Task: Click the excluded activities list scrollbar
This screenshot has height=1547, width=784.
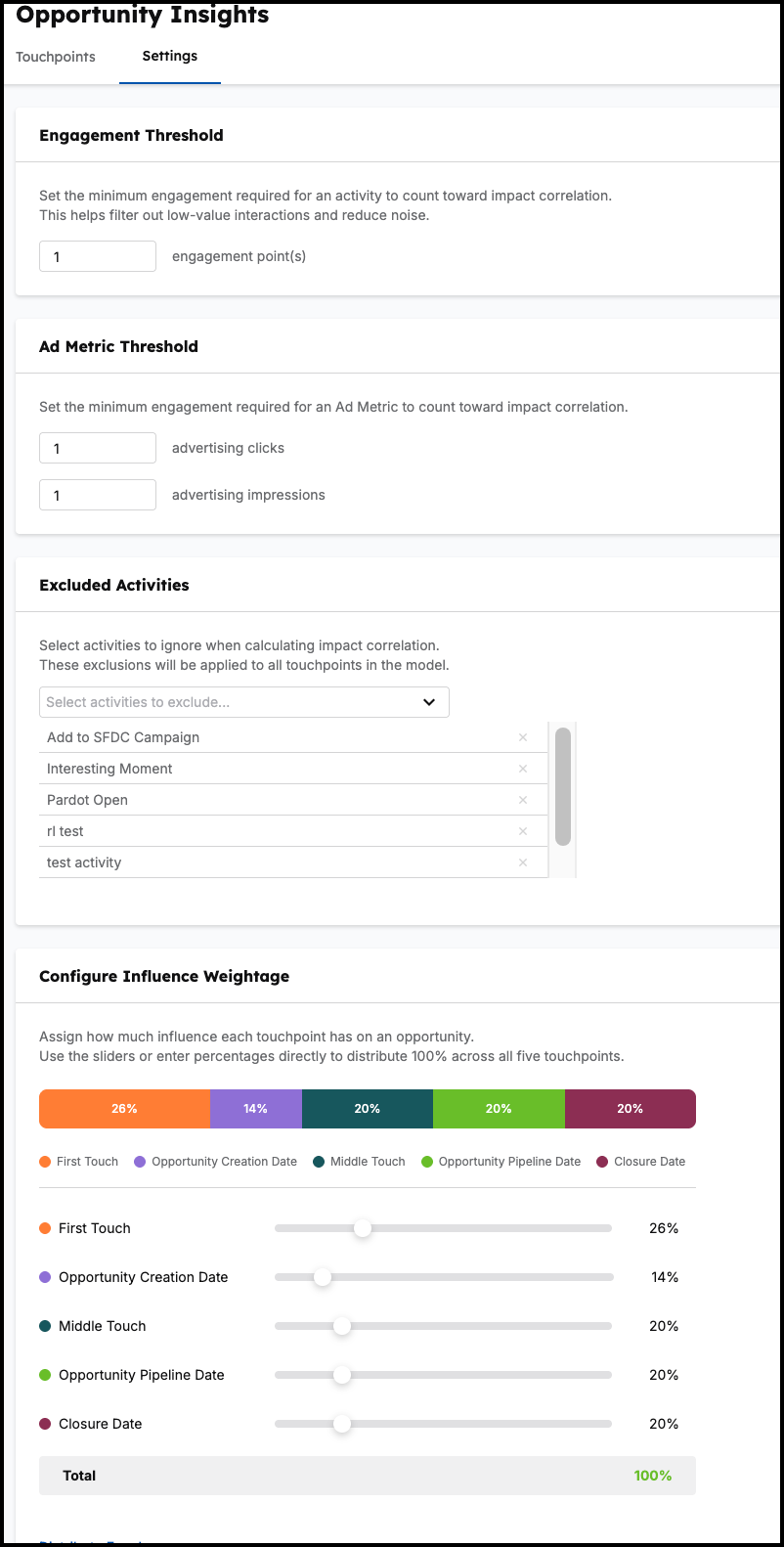Action: point(563,786)
